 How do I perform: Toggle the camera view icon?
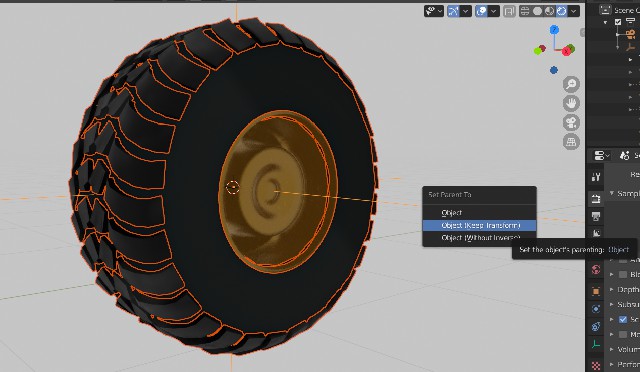(x=571, y=122)
